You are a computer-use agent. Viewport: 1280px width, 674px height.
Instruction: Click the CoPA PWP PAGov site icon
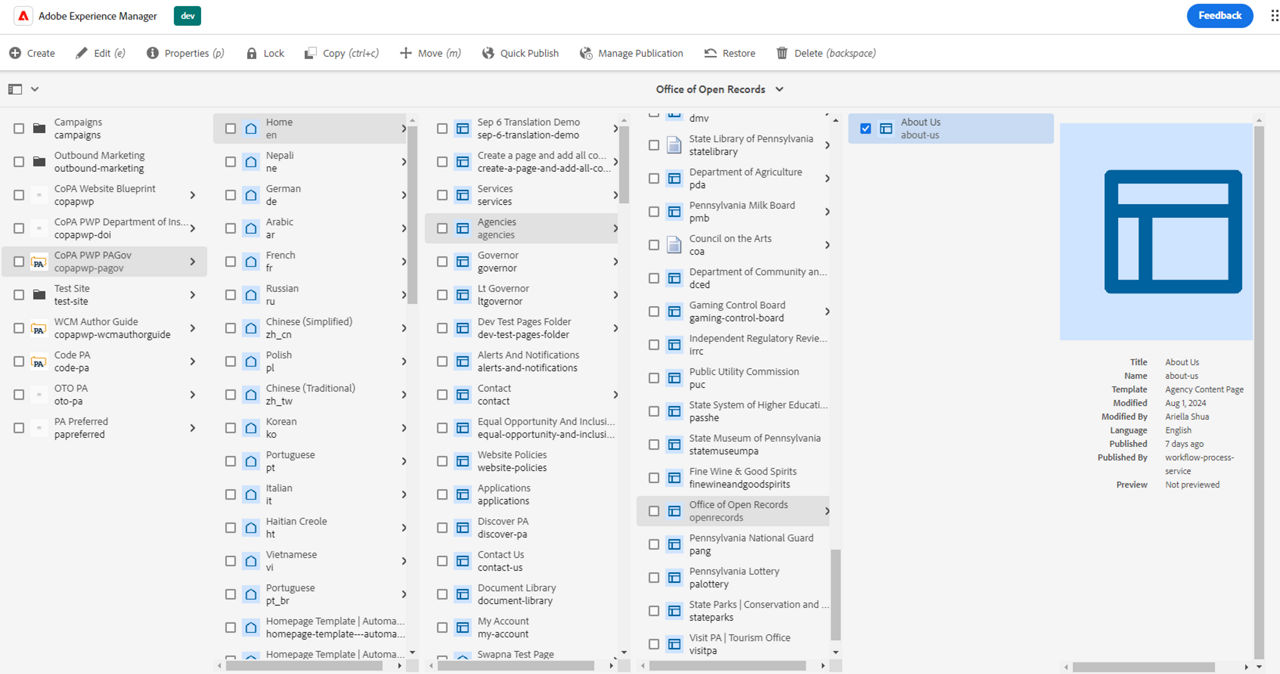tap(39, 262)
